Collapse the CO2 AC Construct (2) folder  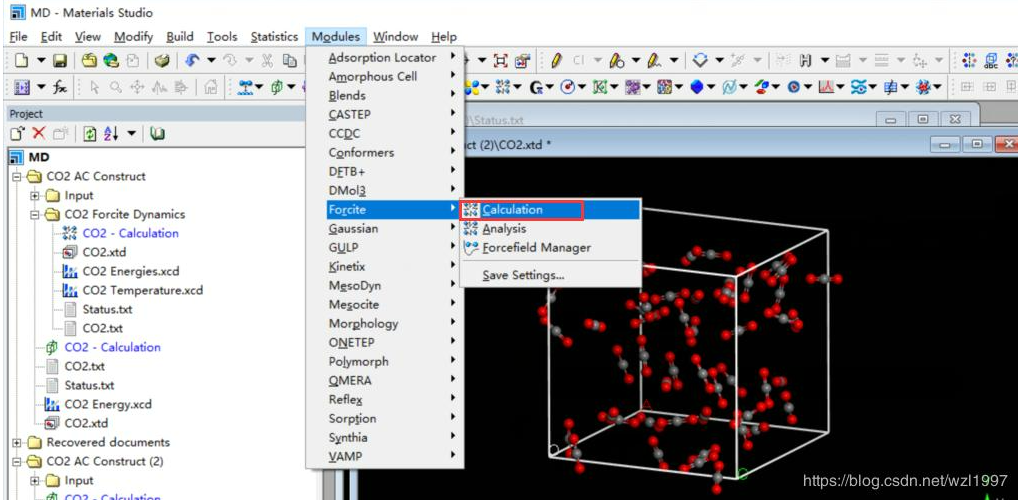[x=17, y=461]
